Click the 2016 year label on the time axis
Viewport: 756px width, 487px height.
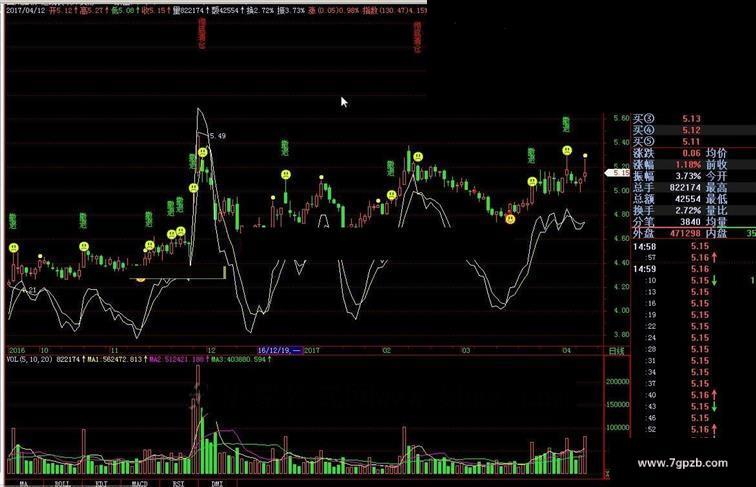pyautogui.click(x=16, y=351)
